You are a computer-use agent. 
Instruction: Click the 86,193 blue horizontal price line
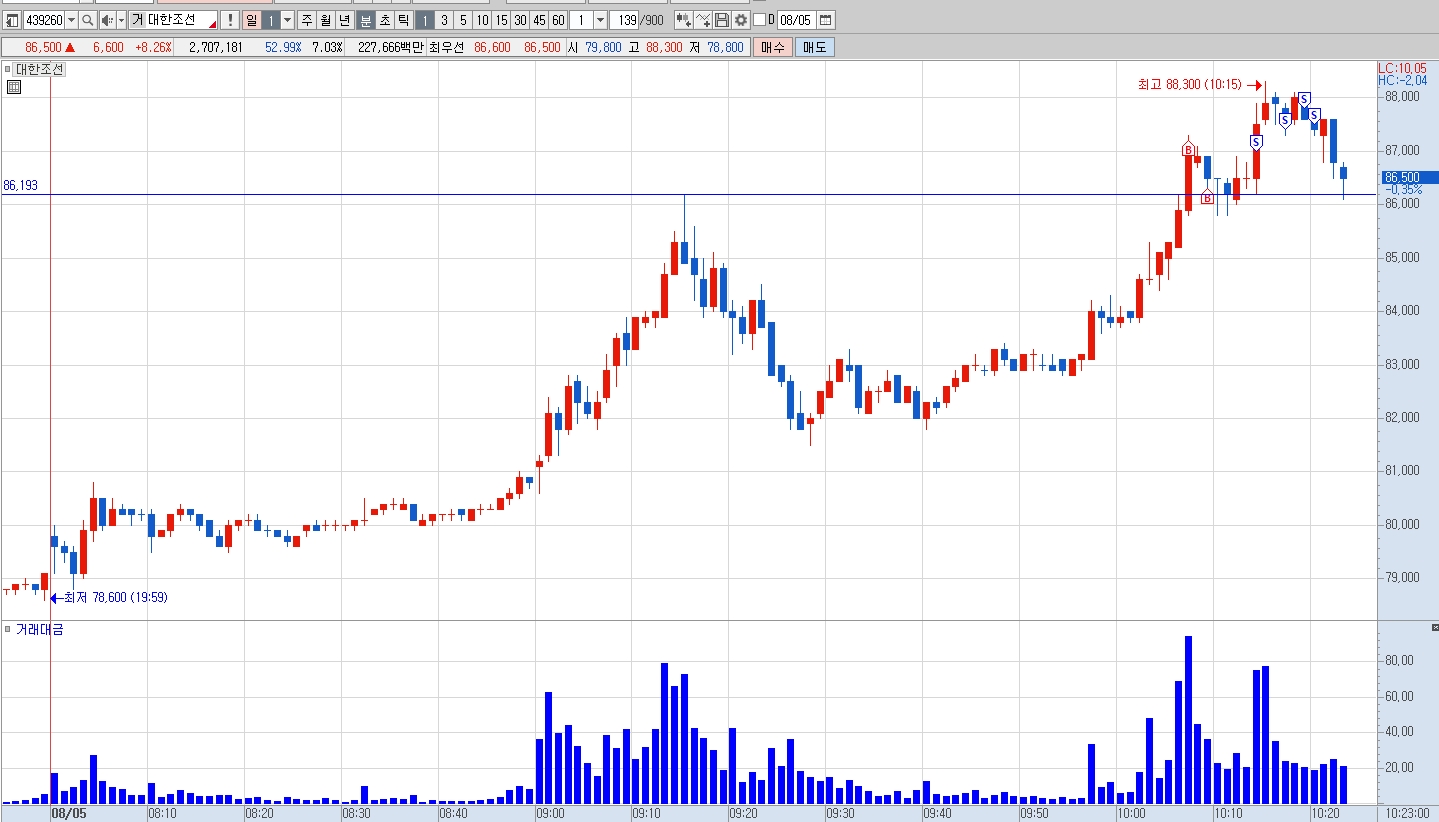[x=700, y=194]
